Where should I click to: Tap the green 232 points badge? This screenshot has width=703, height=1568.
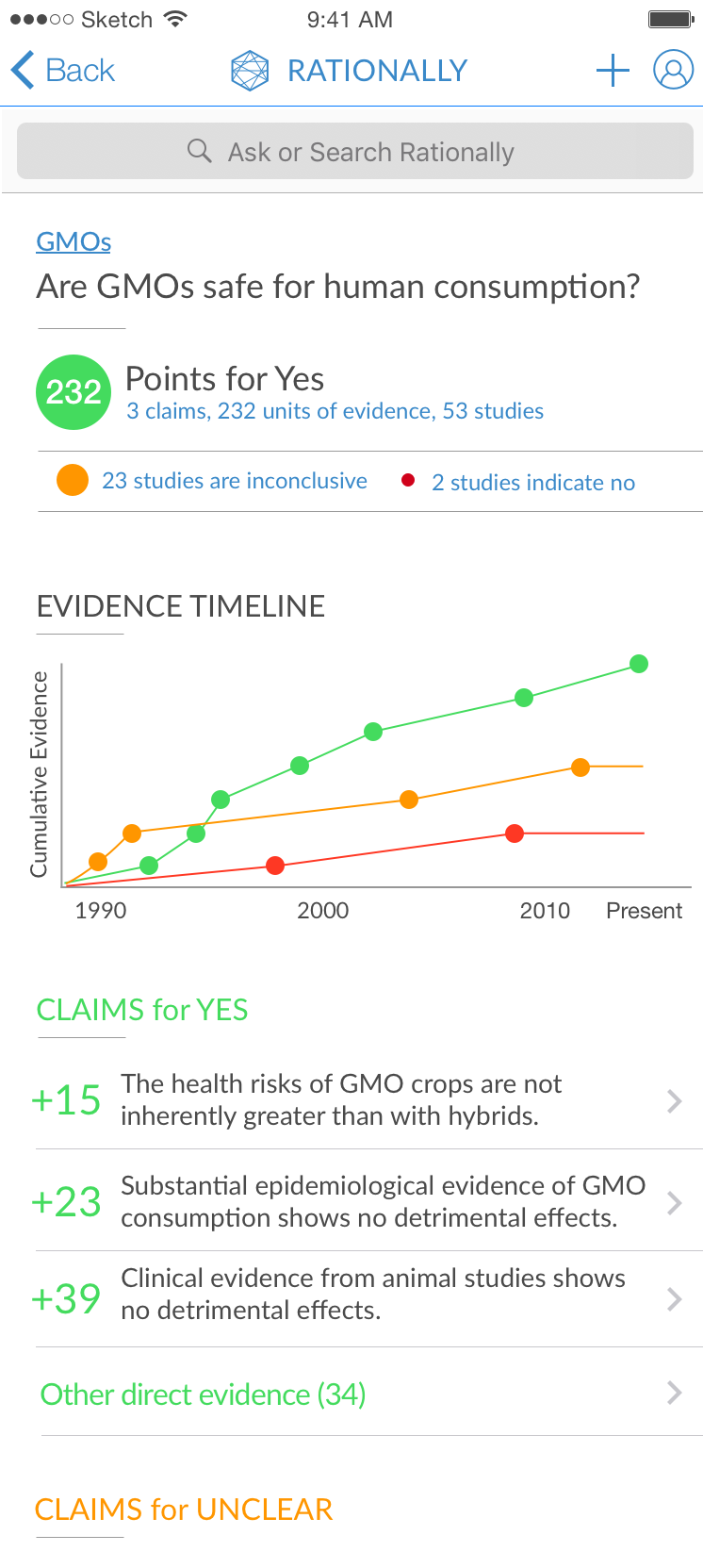[74, 391]
